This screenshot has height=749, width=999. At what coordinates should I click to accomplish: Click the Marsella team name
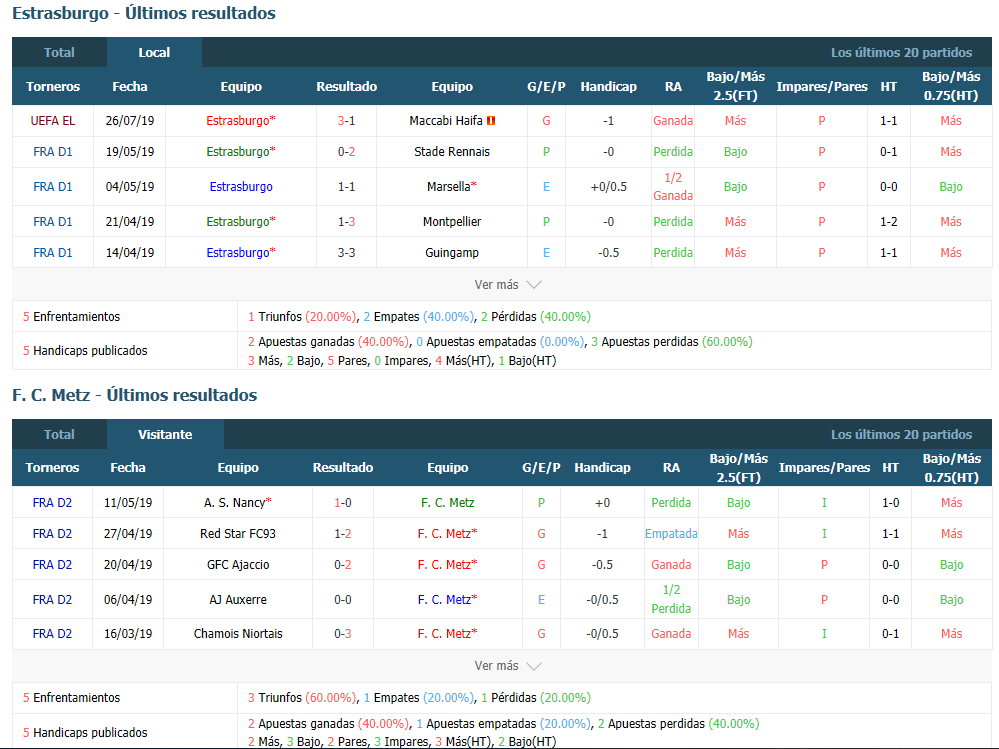[449, 187]
